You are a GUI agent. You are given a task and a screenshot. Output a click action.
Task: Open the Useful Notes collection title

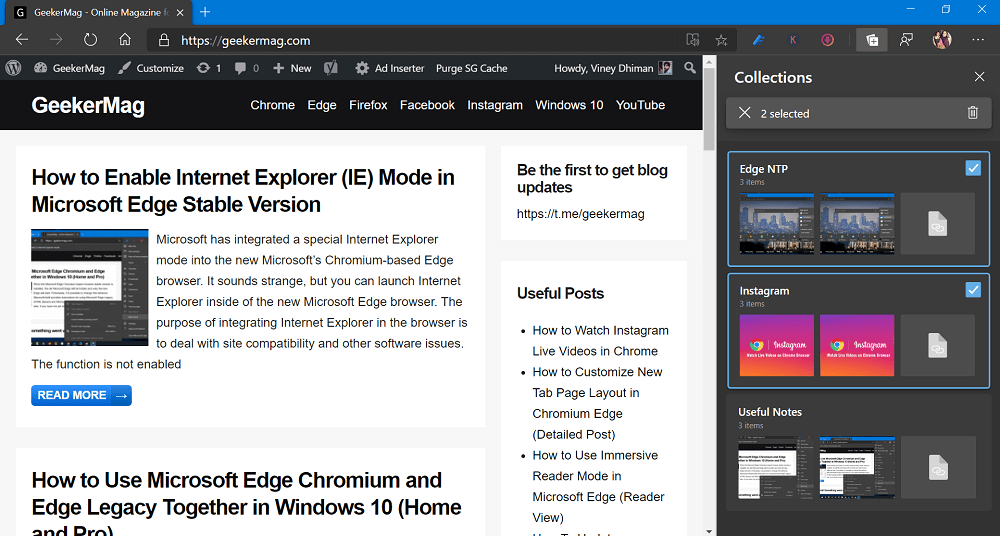click(770, 412)
